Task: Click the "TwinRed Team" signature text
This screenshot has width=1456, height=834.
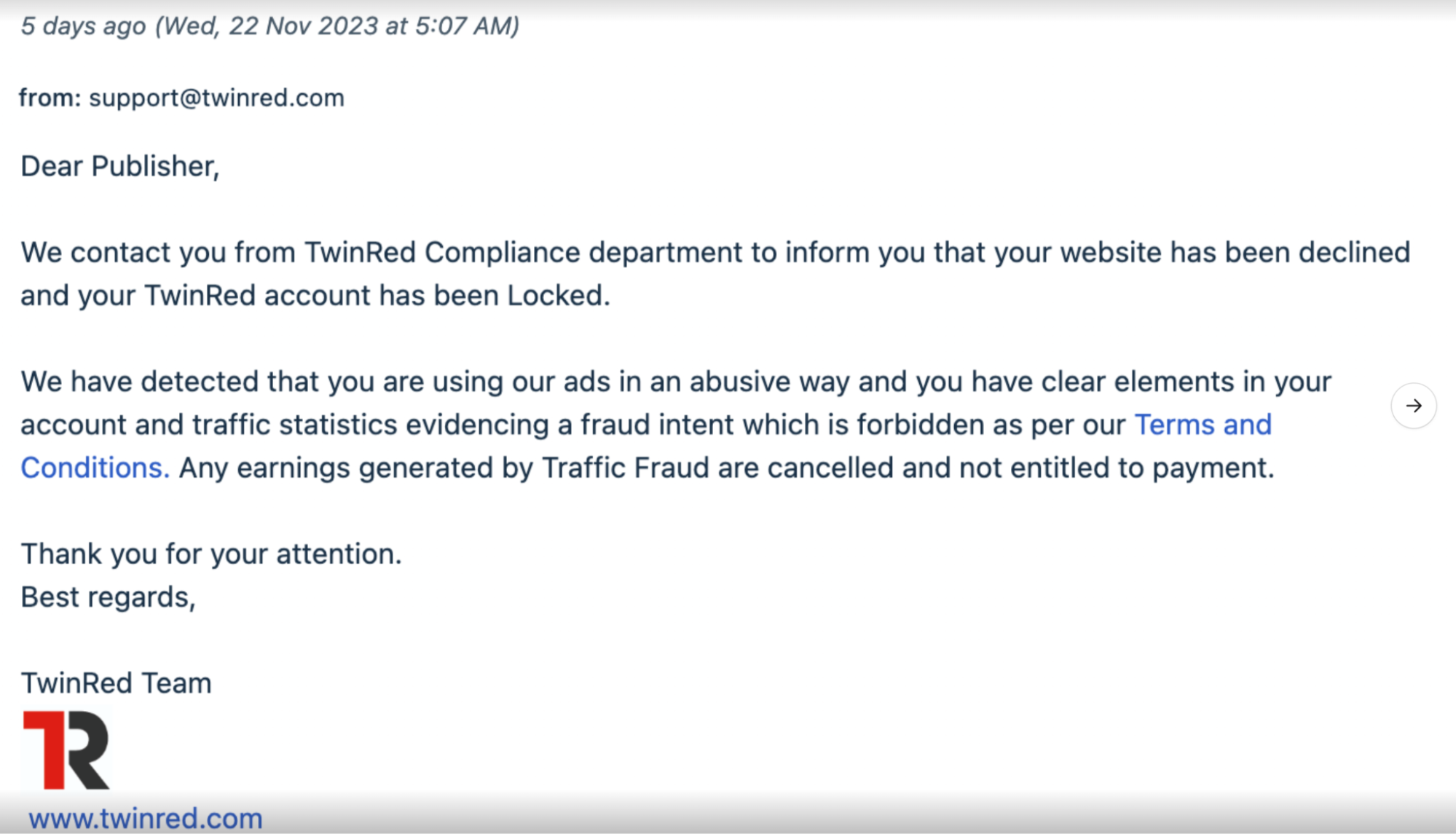Action: pyautogui.click(x=116, y=683)
